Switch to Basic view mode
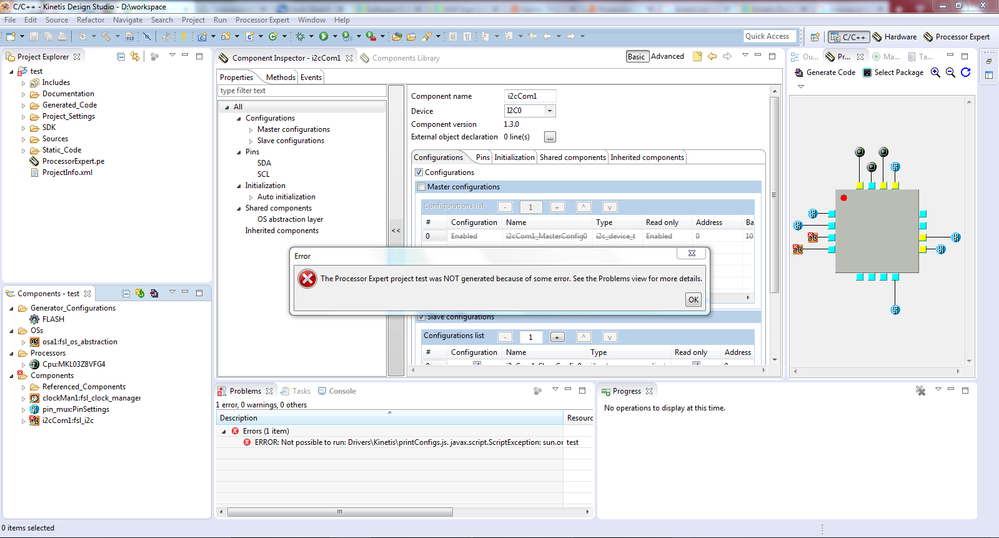This screenshot has height=538, width=999. (636, 57)
